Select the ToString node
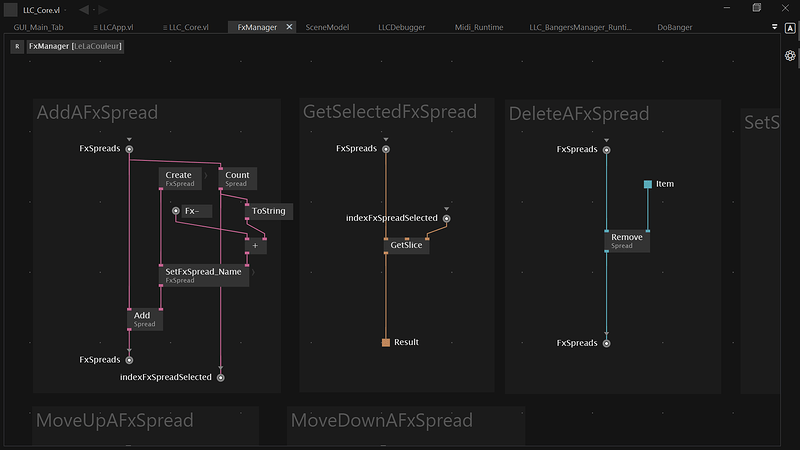Screen dimensions: 800x450 point(268,211)
